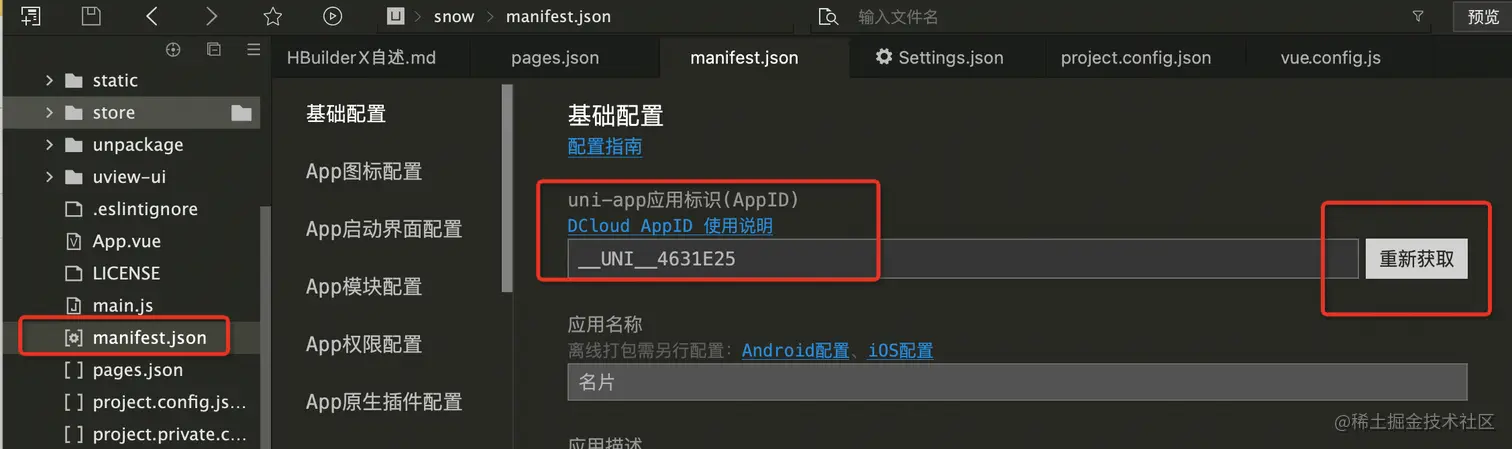This screenshot has height=449, width=1512.
Task: Switch to the Settings.json tab
Action: pos(939,58)
